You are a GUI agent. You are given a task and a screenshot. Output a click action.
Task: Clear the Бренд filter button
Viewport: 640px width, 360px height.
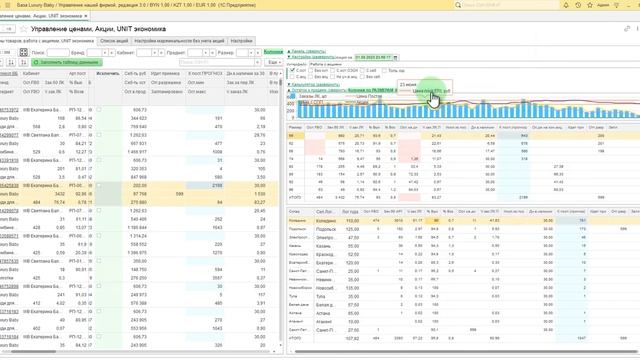point(112,53)
